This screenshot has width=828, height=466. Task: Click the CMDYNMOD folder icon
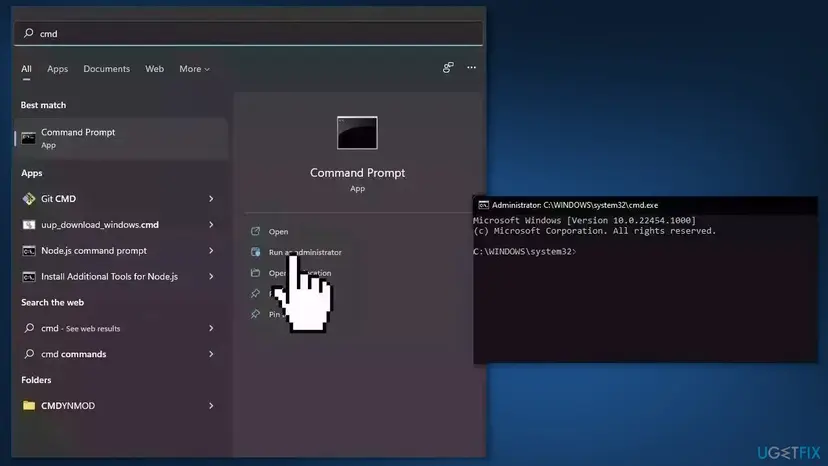click(29, 406)
